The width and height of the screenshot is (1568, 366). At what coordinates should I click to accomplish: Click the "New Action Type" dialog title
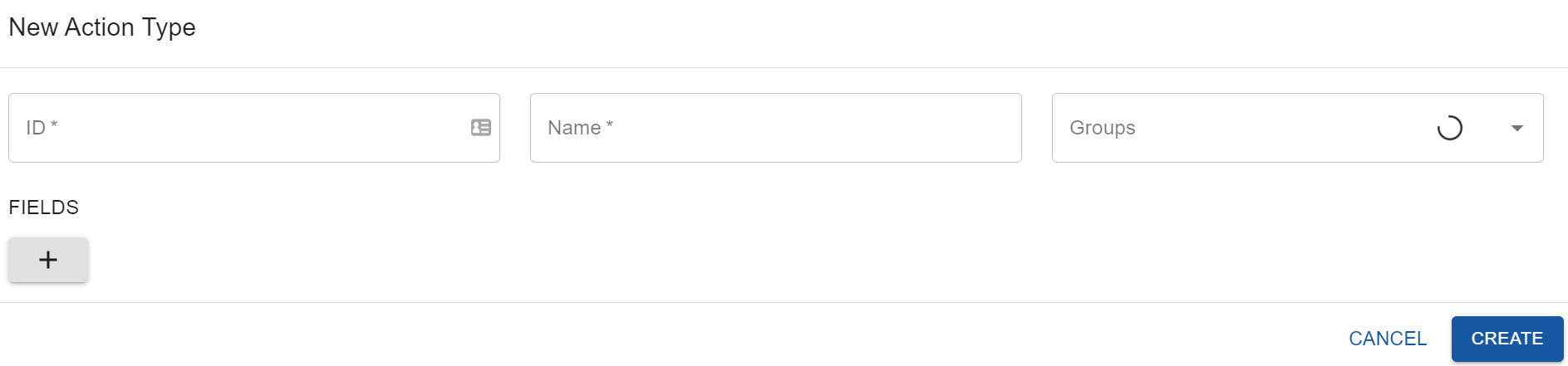(x=102, y=27)
